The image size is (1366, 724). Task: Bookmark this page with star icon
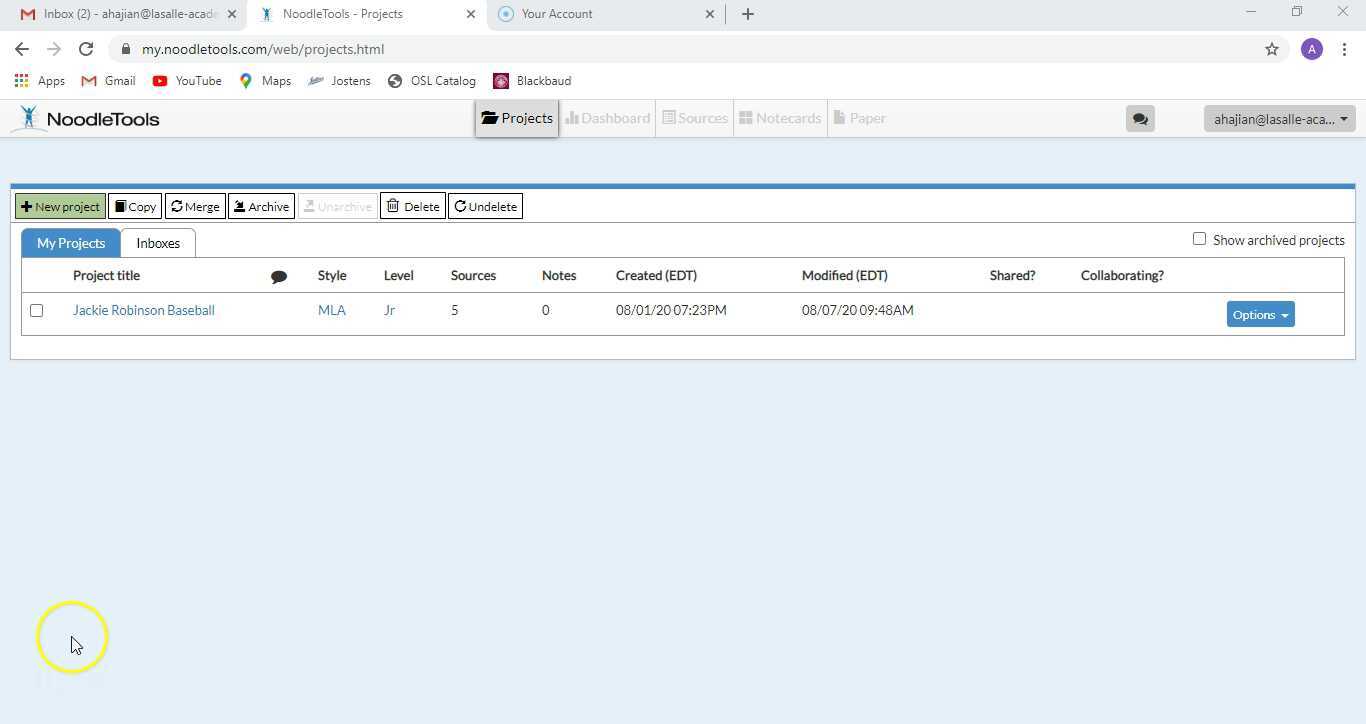[1271, 49]
